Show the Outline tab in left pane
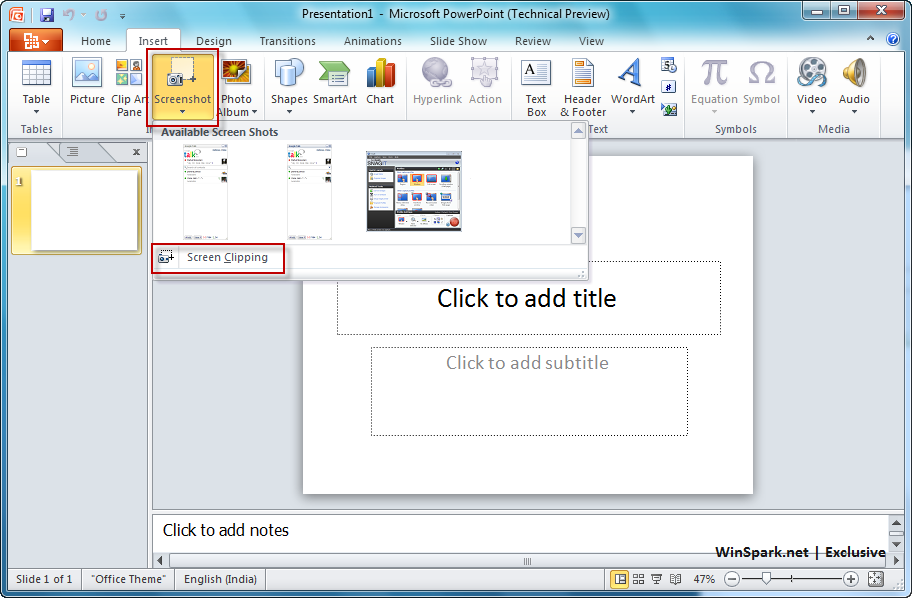This screenshot has width=912, height=598. (73, 152)
